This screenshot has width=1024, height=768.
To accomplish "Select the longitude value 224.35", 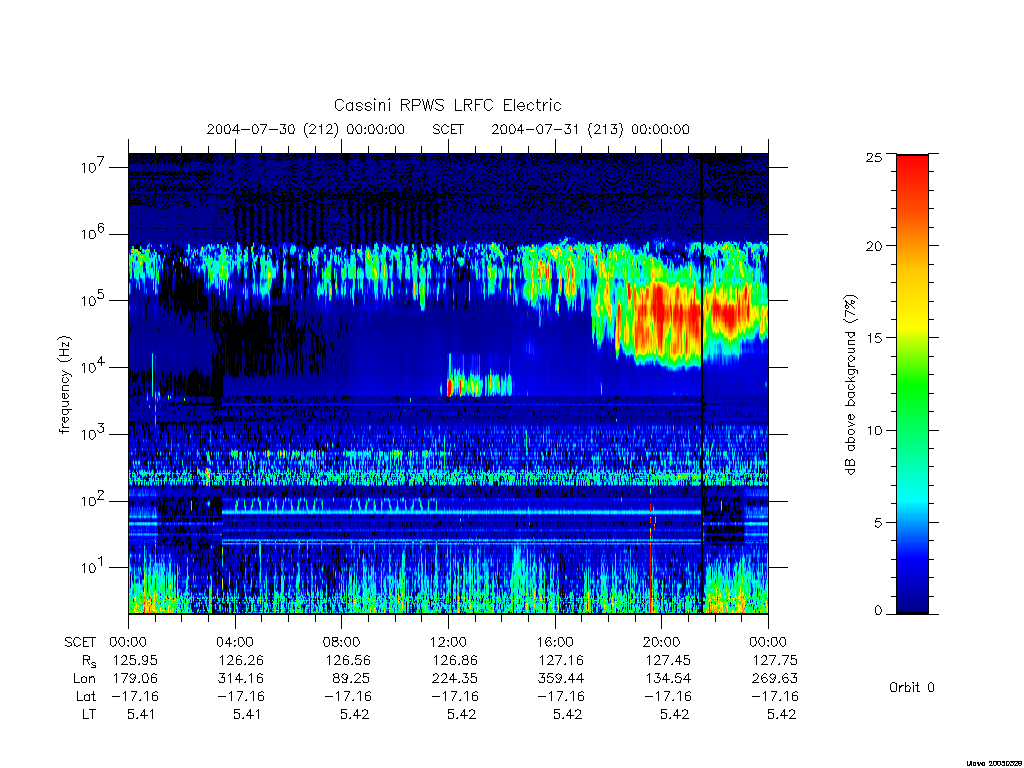I will [455, 679].
